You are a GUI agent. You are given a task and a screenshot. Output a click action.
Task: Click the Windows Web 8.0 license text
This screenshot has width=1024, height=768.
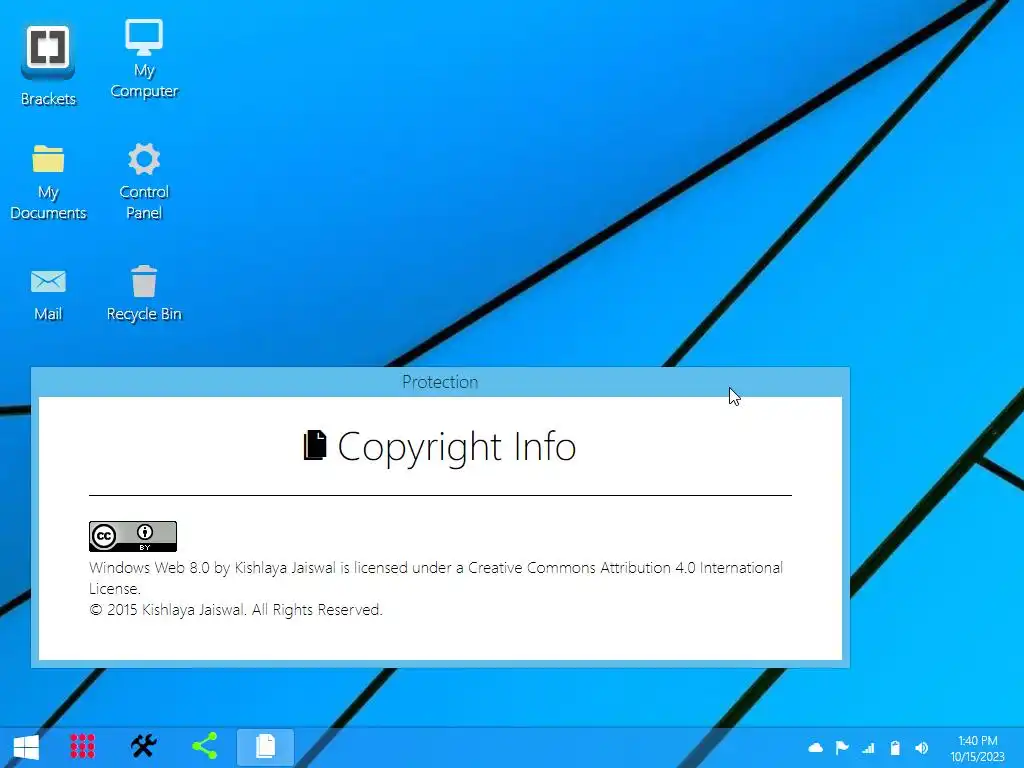436,578
